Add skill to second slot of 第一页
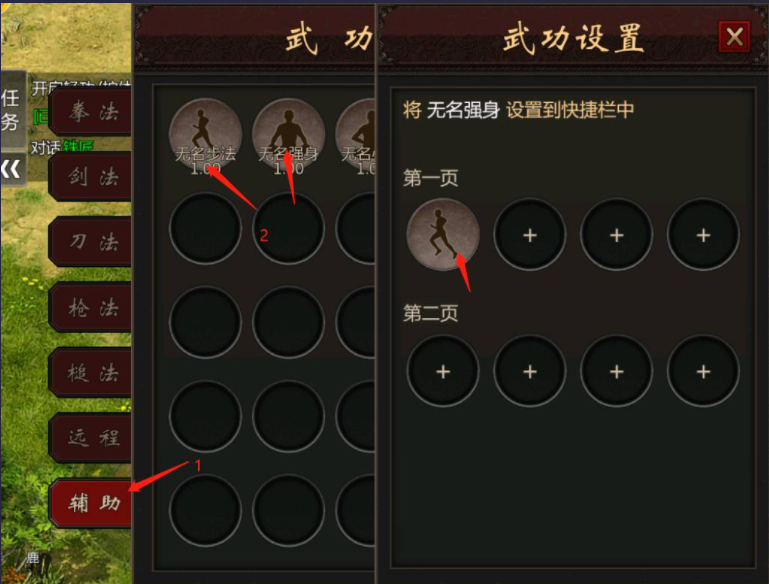 [530, 235]
